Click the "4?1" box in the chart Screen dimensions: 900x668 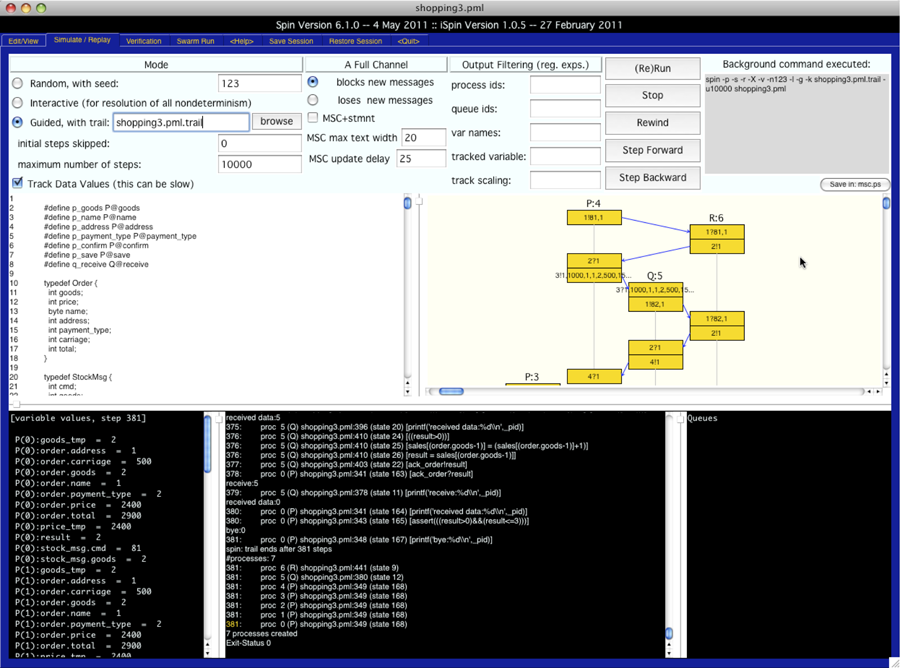pos(594,376)
